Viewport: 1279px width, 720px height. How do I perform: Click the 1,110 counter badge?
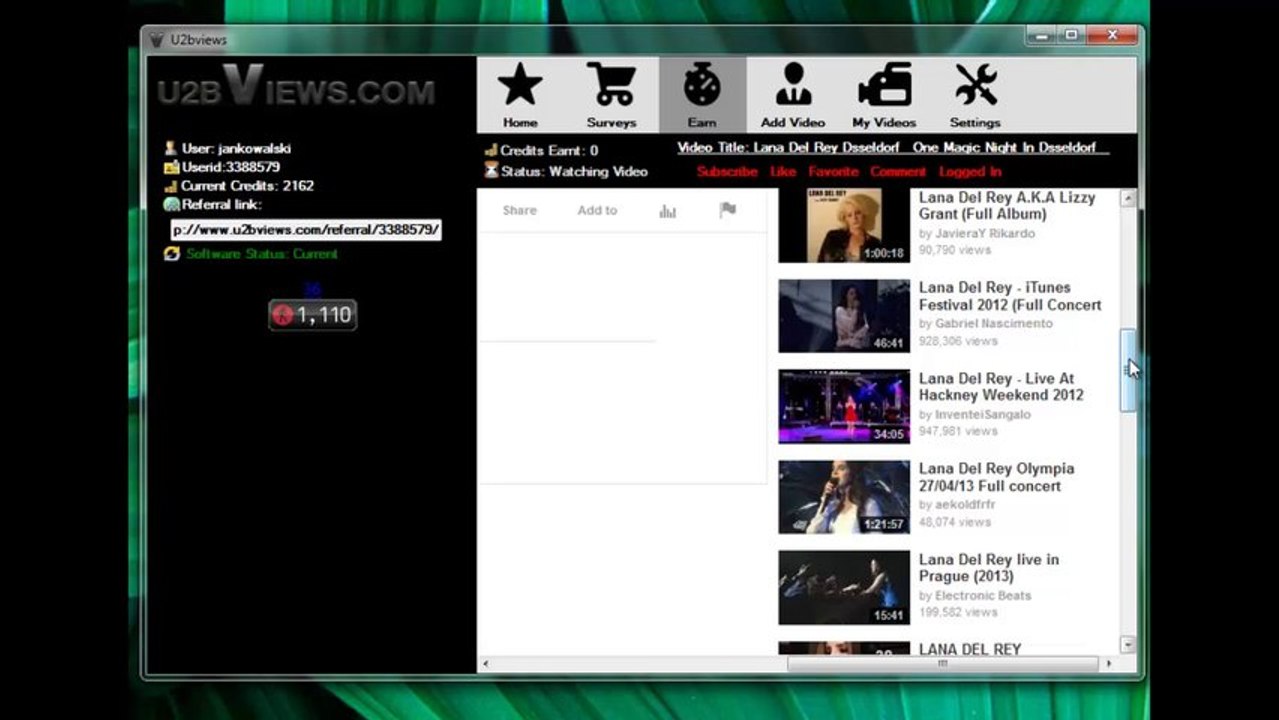click(x=313, y=315)
